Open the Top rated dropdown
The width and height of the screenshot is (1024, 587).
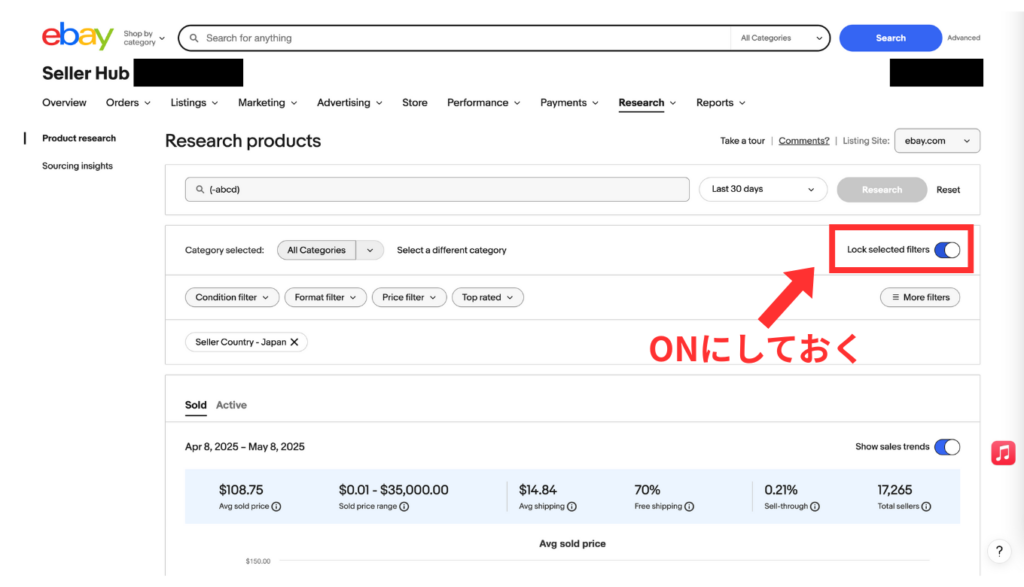487,298
